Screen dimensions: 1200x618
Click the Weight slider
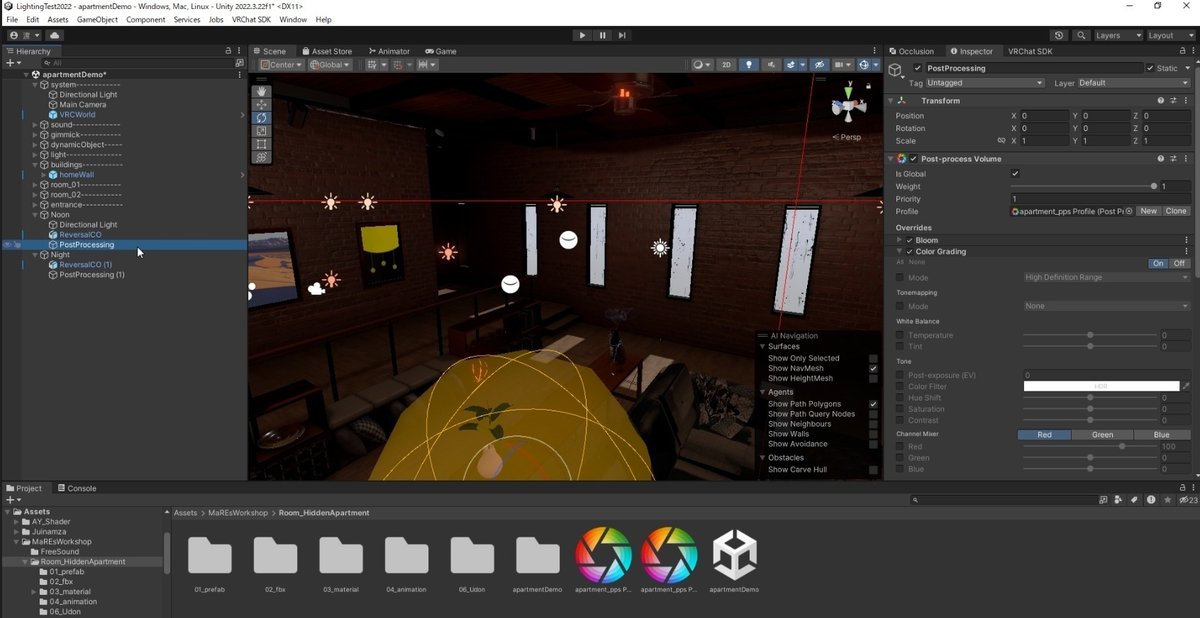click(x=1083, y=186)
